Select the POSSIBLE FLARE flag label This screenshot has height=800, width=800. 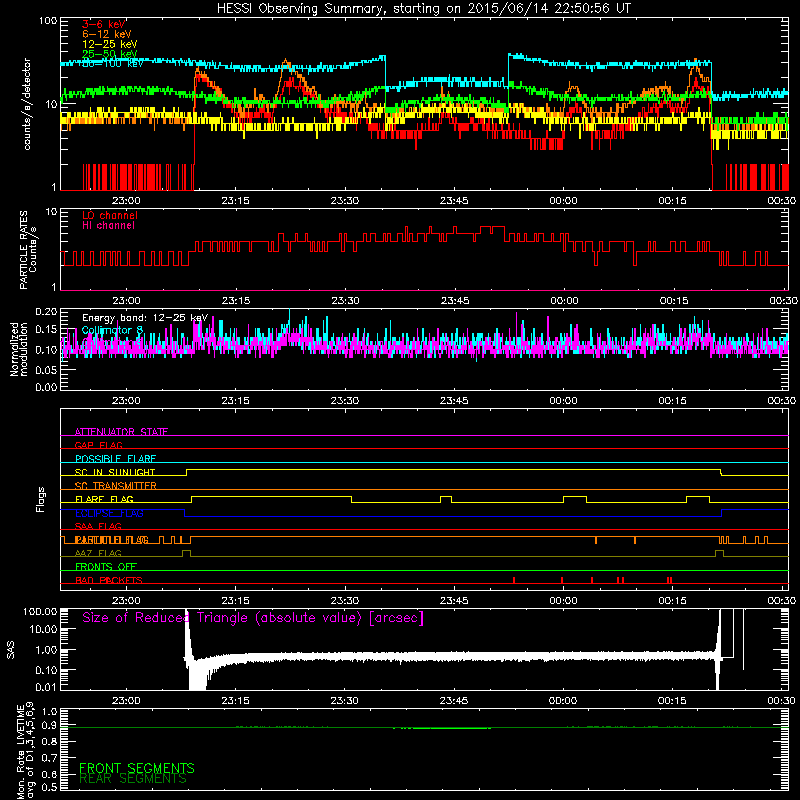pyautogui.click(x=115, y=459)
